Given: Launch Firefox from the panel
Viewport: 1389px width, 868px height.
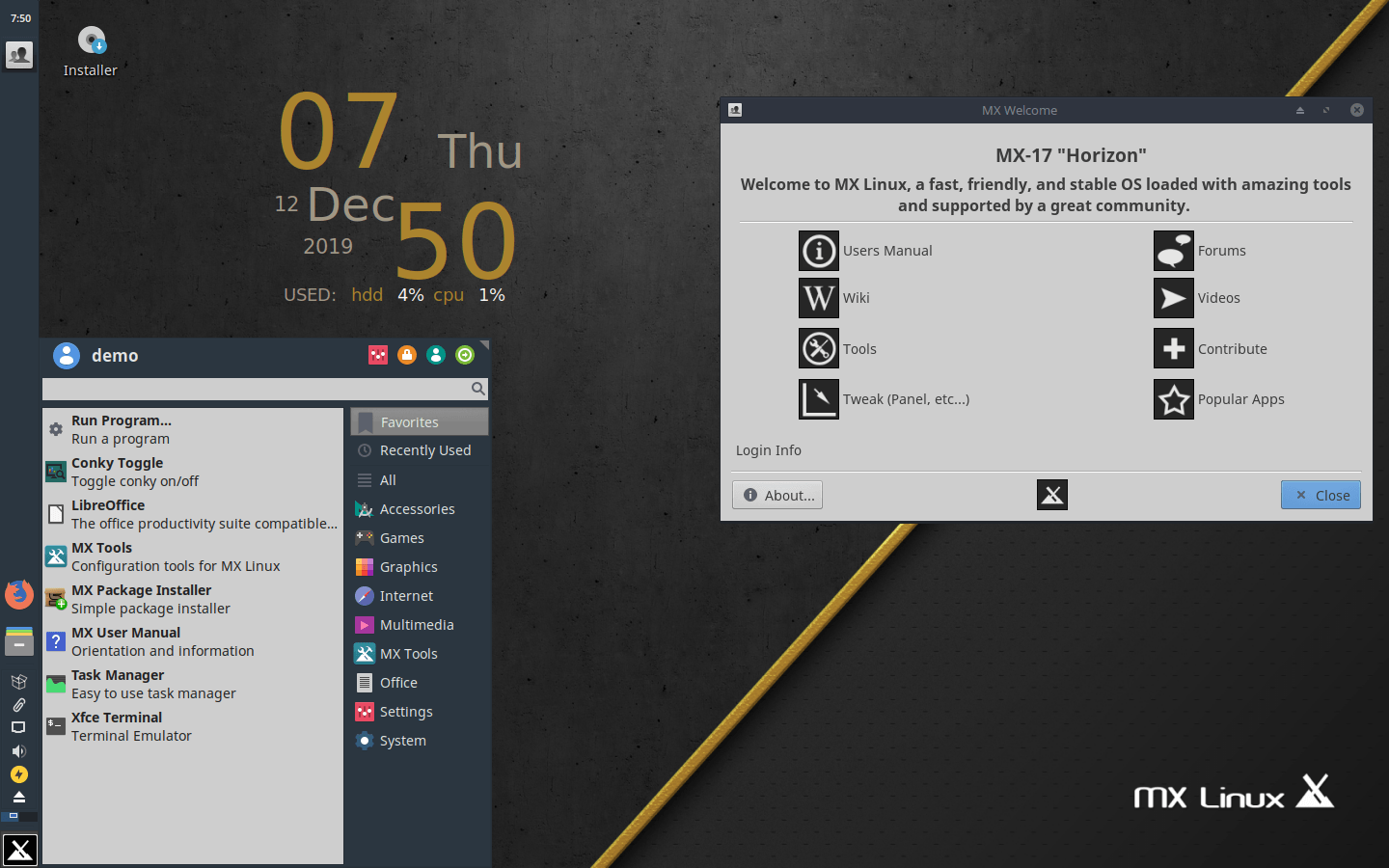Looking at the screenshot, I should [19, 594].
